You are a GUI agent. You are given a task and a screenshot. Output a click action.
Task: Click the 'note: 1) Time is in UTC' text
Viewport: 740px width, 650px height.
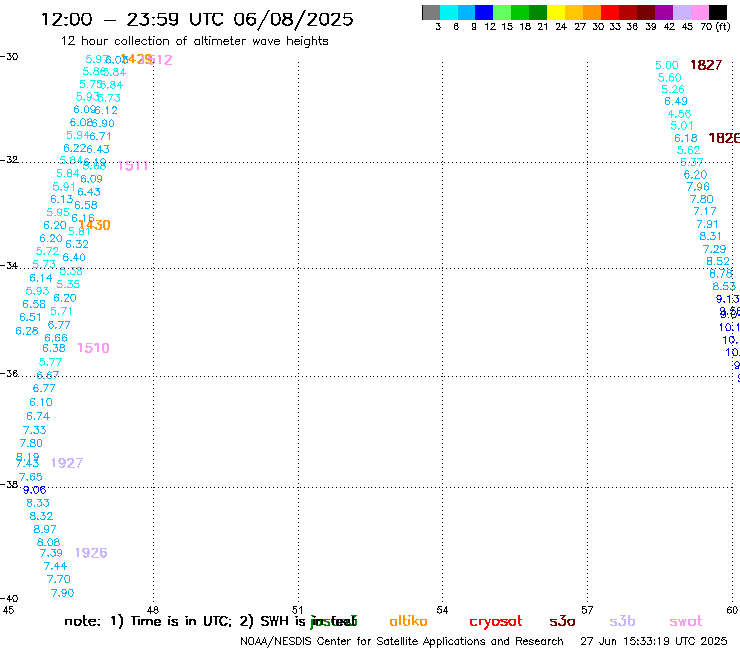148,621
